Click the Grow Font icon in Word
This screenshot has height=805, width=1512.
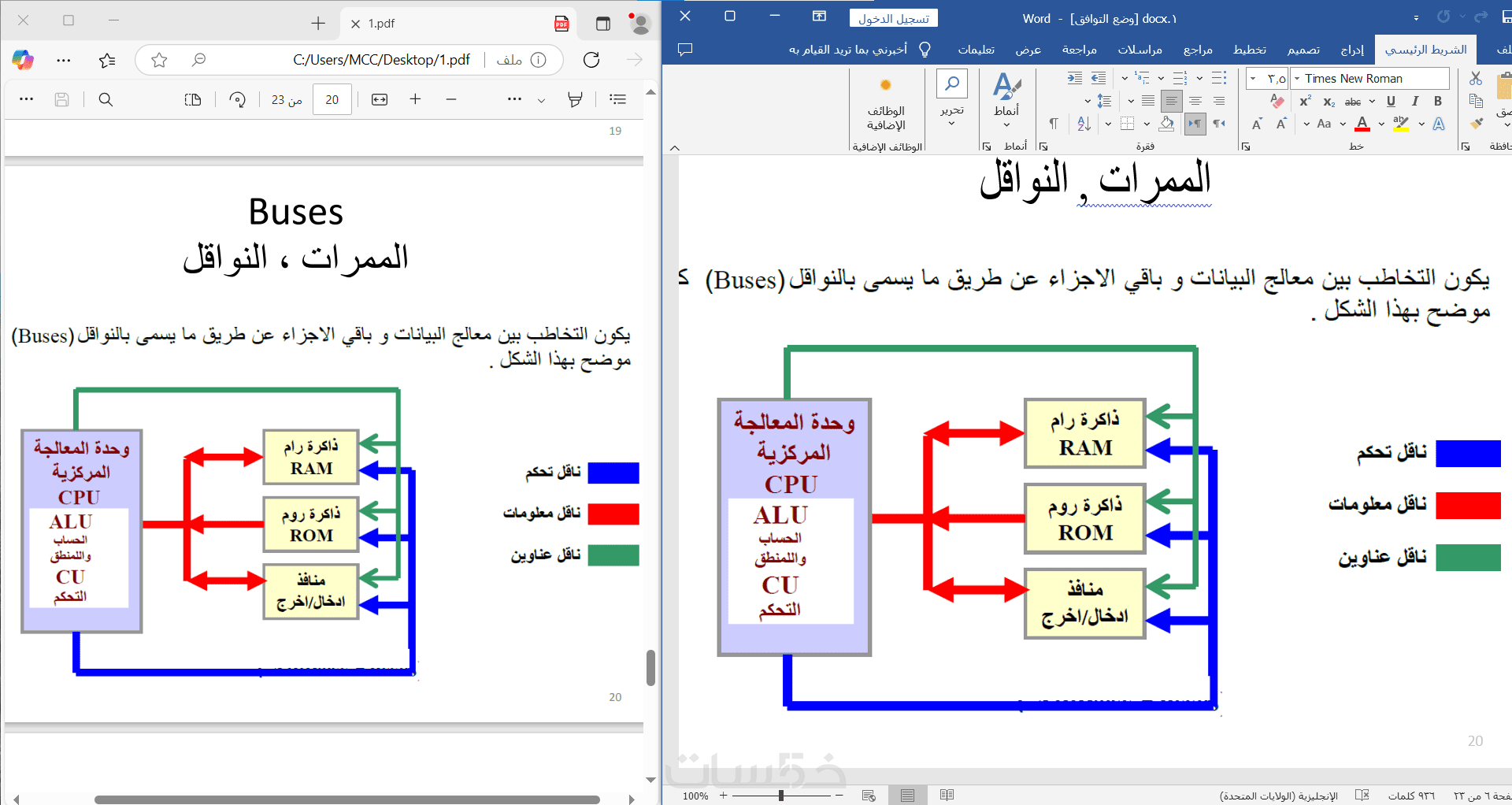tap(1281, 124)
